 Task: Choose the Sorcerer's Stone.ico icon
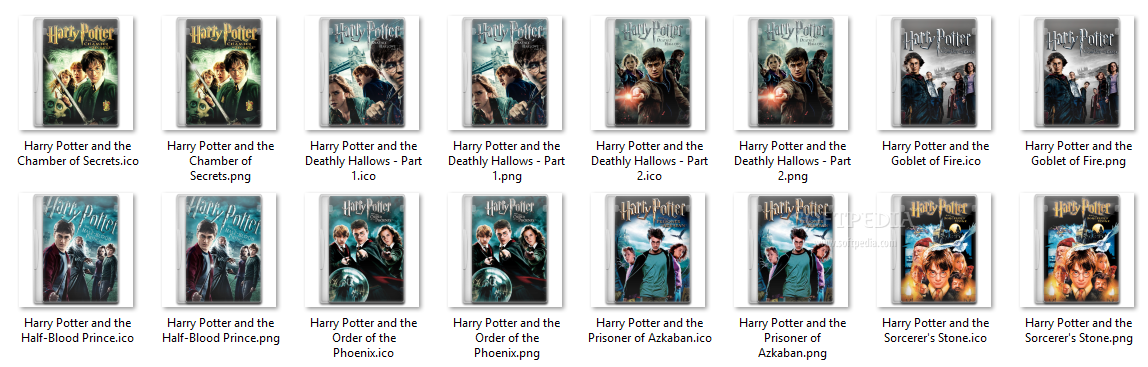(936, 250)
